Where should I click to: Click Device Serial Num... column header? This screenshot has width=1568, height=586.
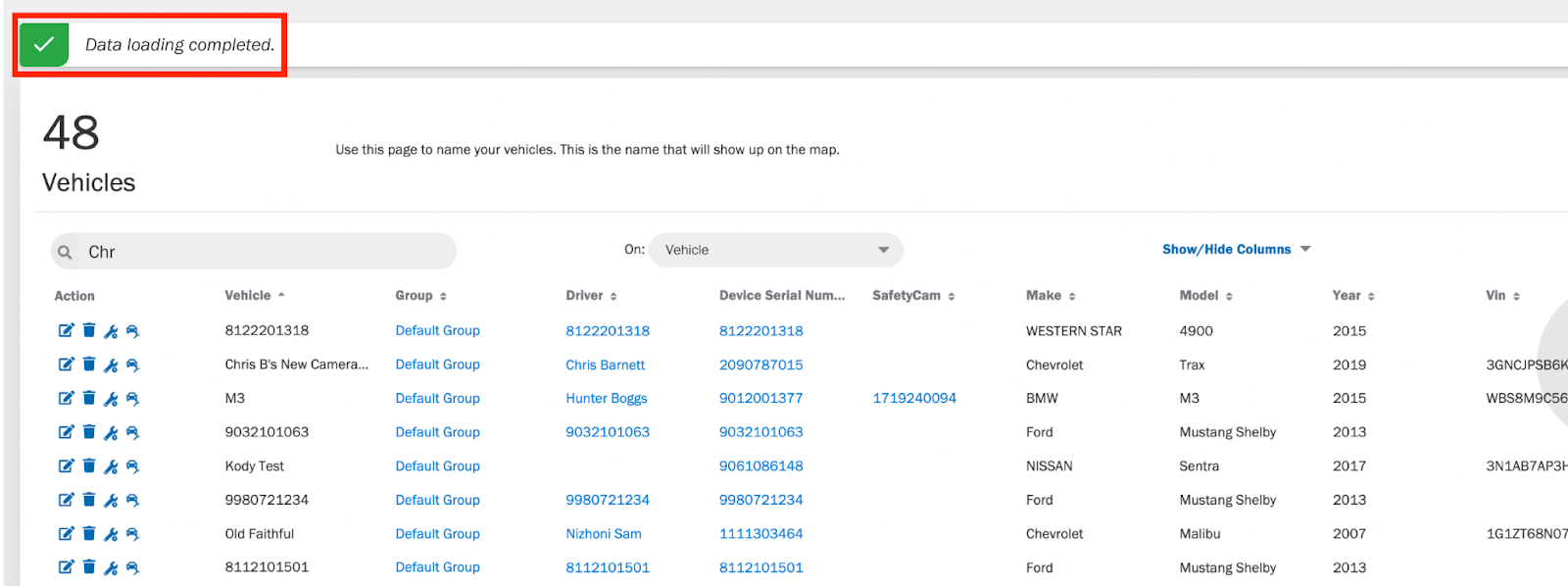pos(781,295)
